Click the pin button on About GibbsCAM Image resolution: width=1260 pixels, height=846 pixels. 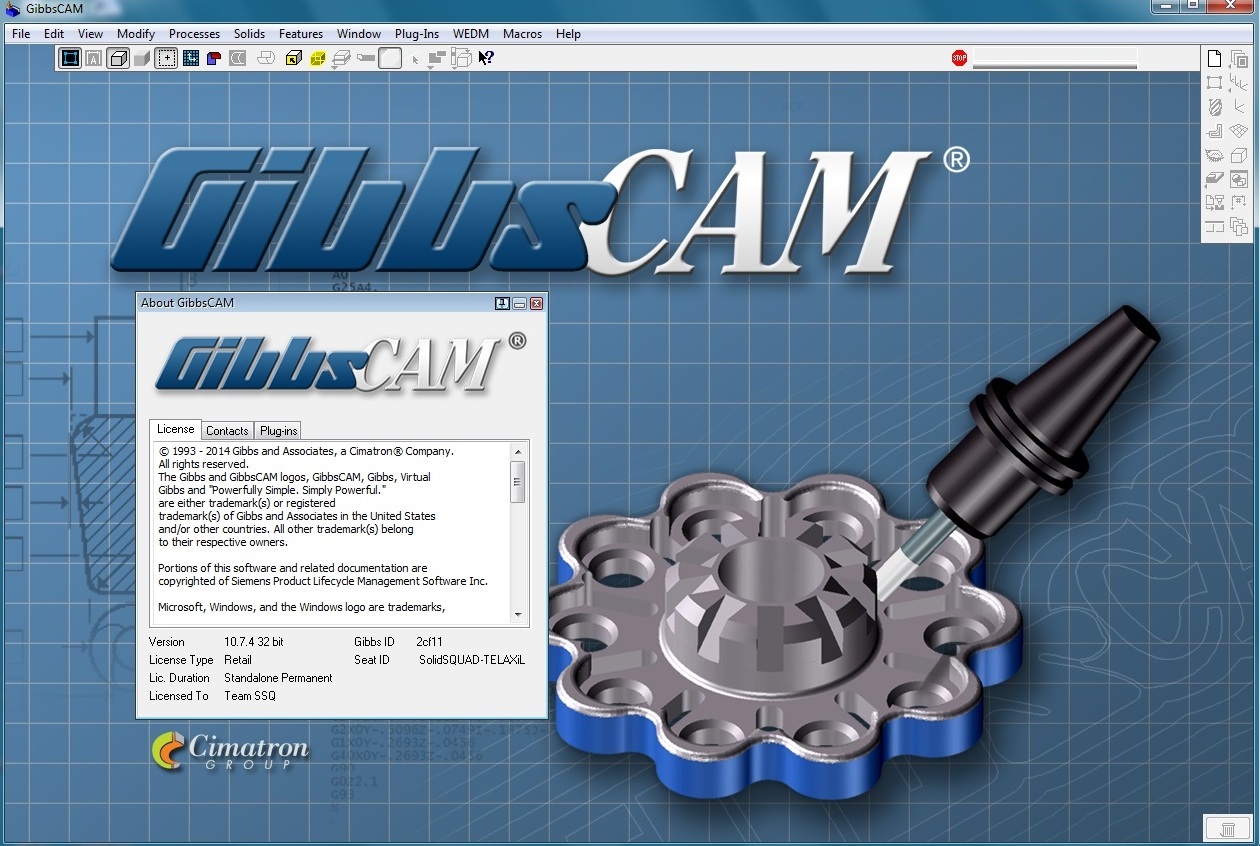(x=502, y=303)
